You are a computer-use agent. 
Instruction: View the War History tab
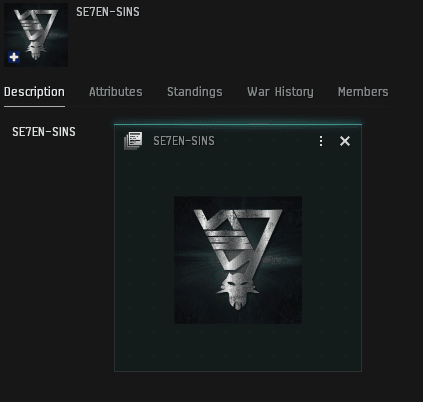(280, 92)
